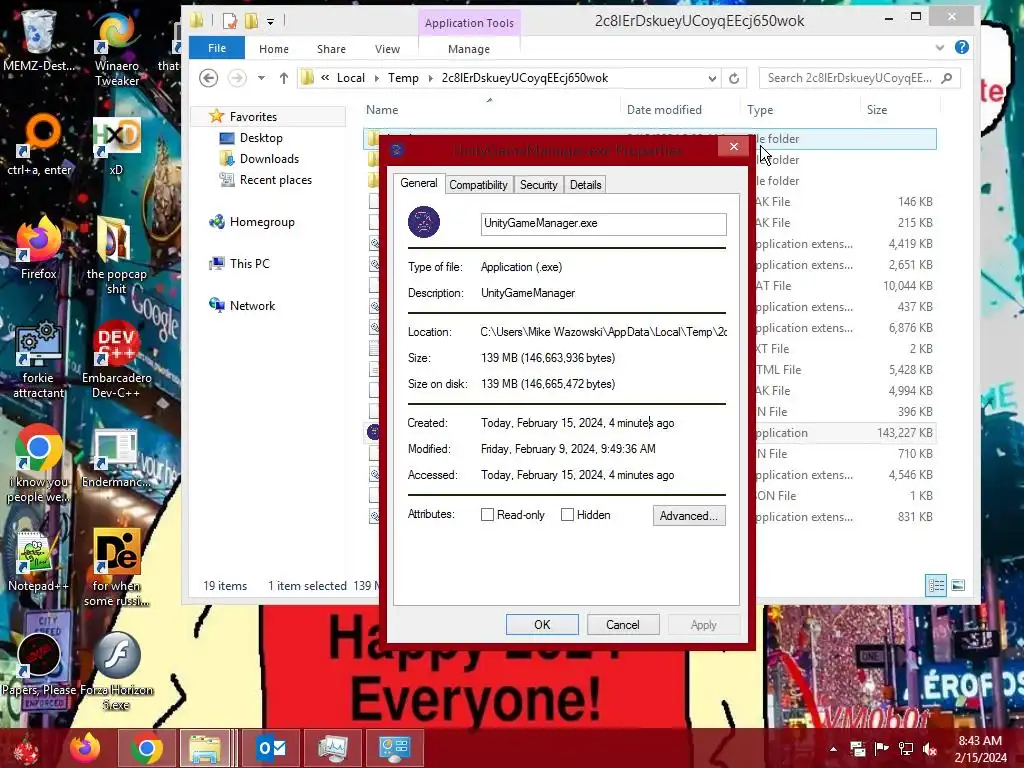Switch to the Details tab
Screen dimensions: 1024x768
click(585, 185)
